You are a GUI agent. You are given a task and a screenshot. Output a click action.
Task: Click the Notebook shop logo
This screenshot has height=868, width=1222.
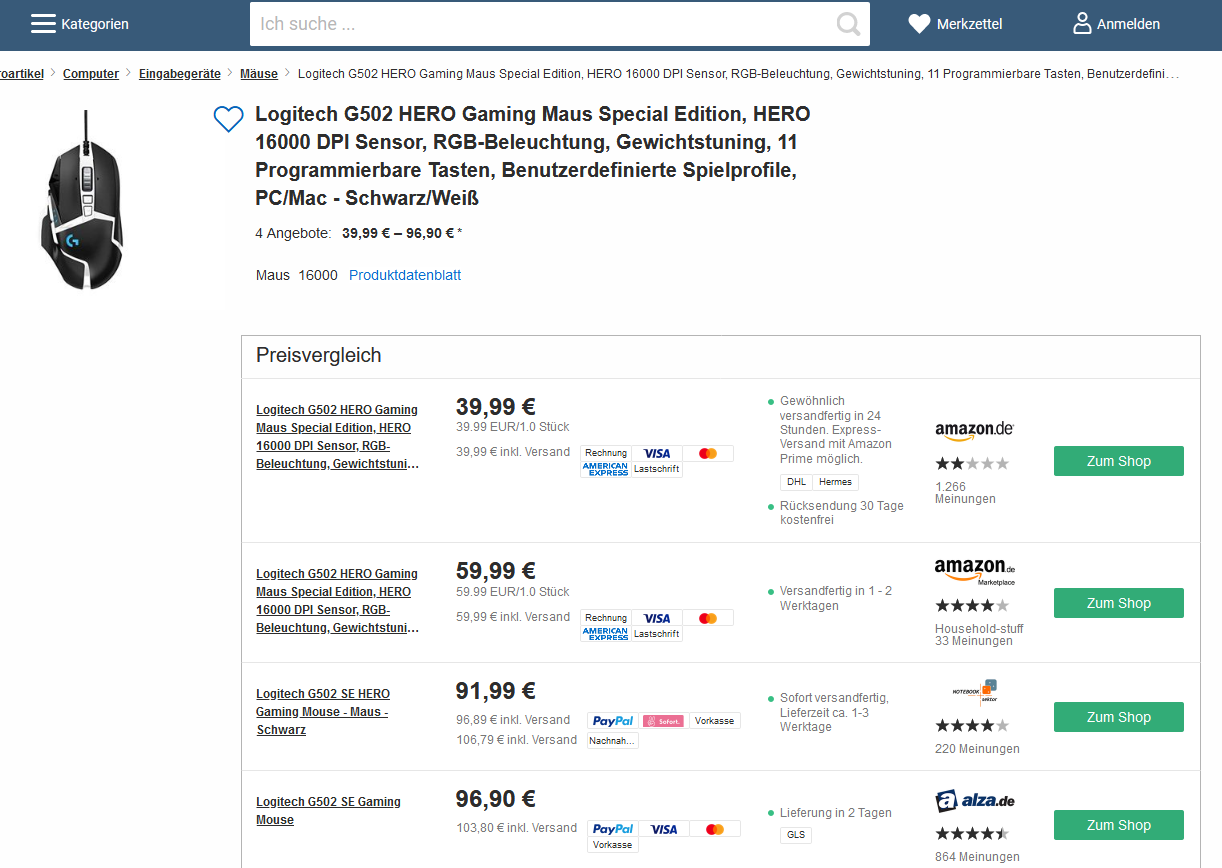(x=974, y=692)
